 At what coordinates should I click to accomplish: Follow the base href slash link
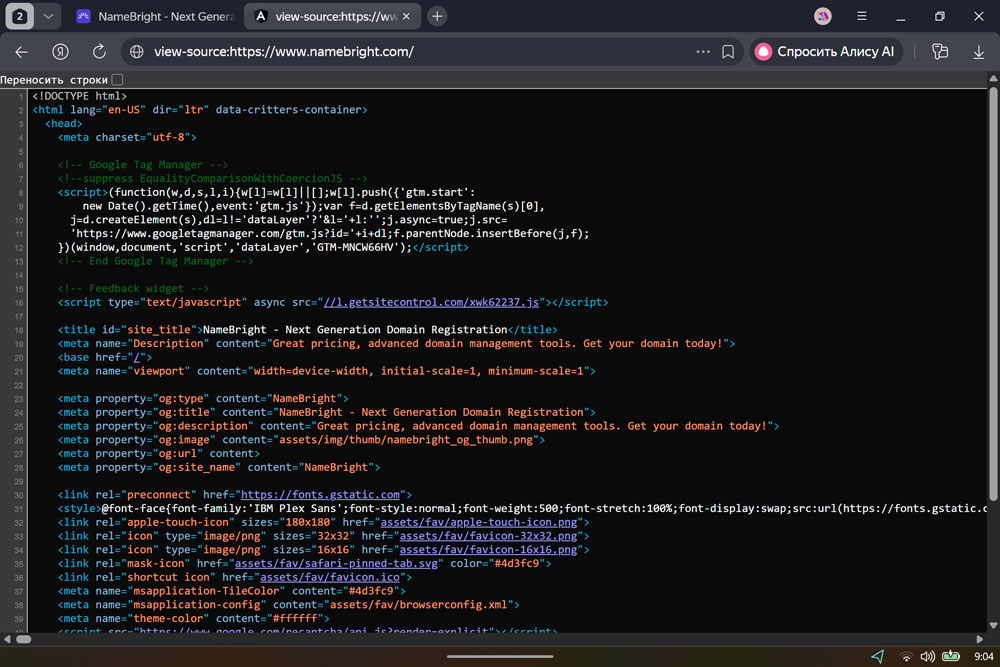pyautogui.click(x=136, y=357)
